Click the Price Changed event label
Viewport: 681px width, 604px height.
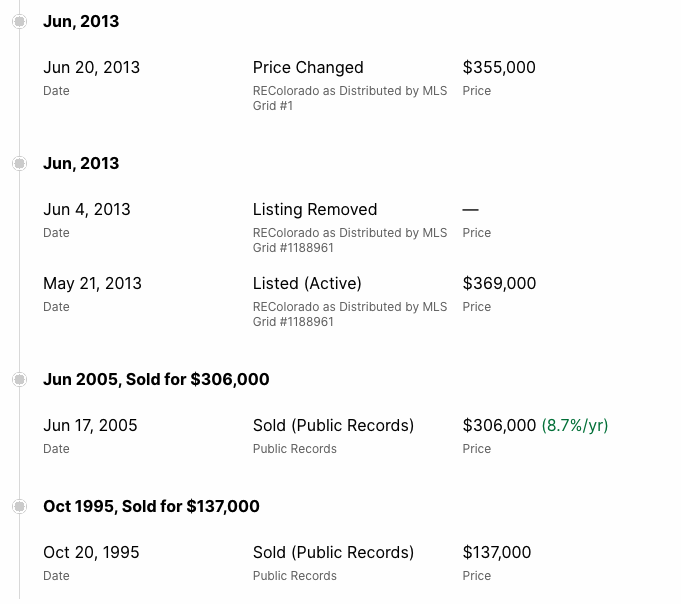tap(308, 68)
